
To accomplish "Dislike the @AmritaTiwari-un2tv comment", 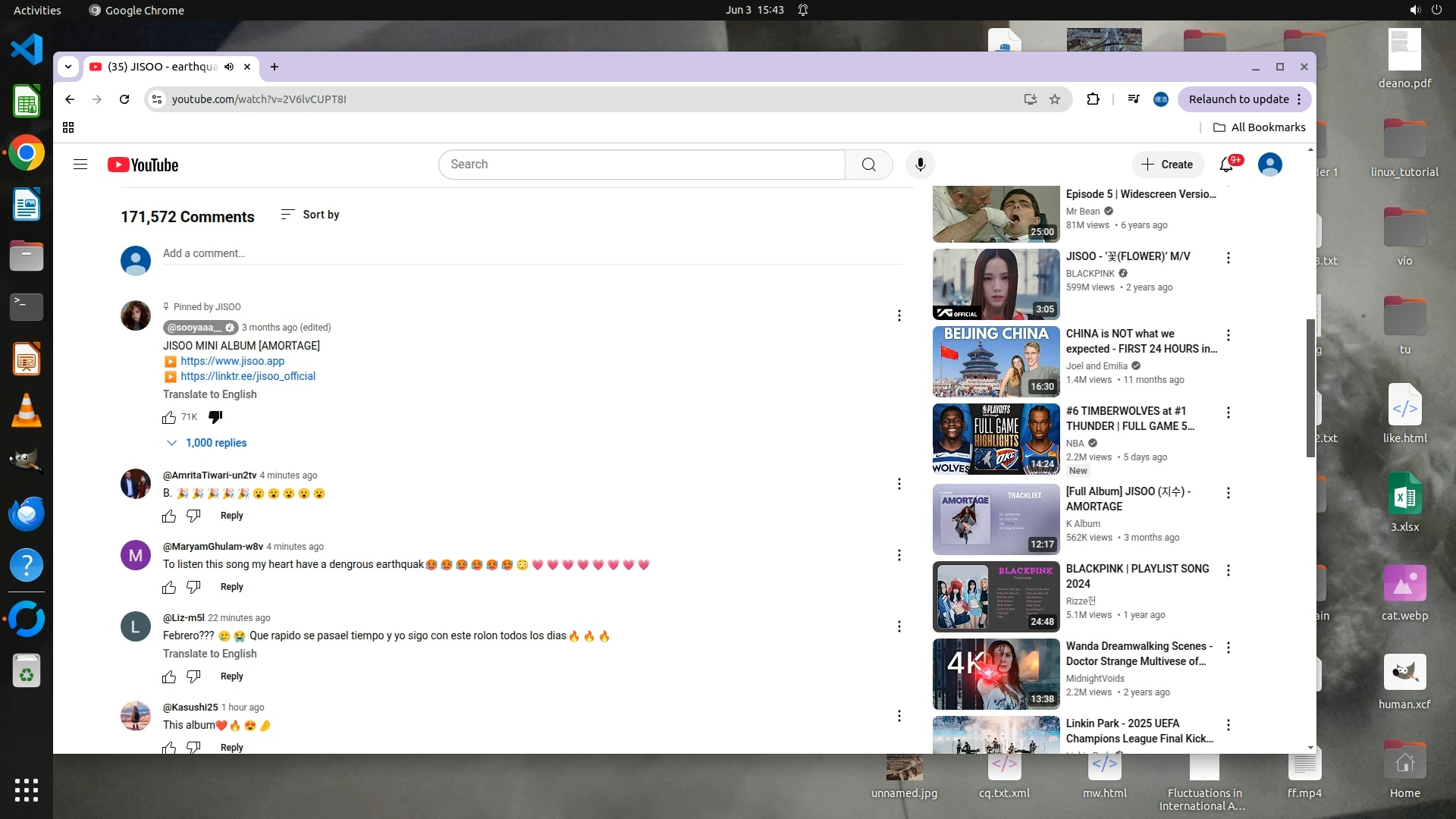I will 193,516.
